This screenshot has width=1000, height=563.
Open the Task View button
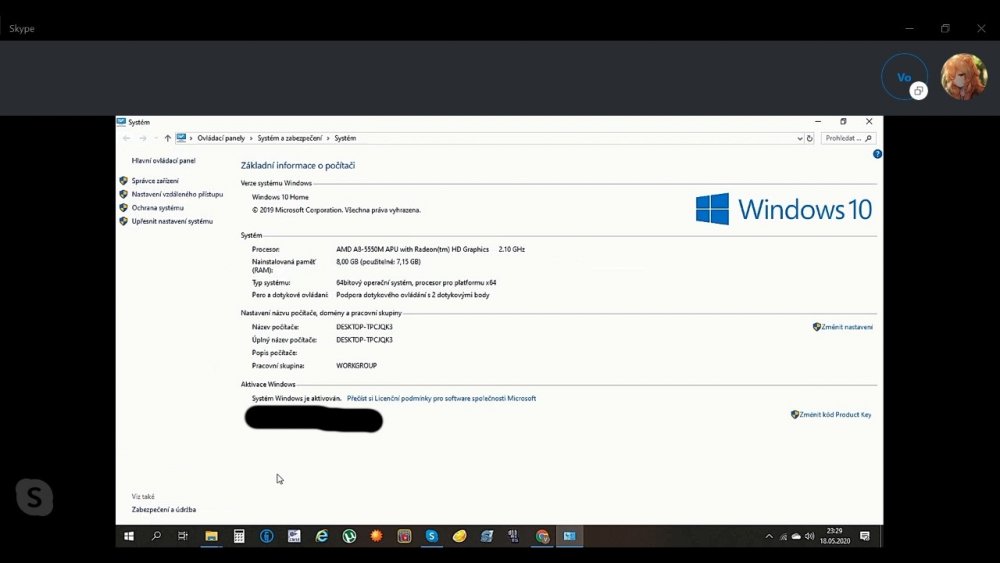tap(183, 536)
